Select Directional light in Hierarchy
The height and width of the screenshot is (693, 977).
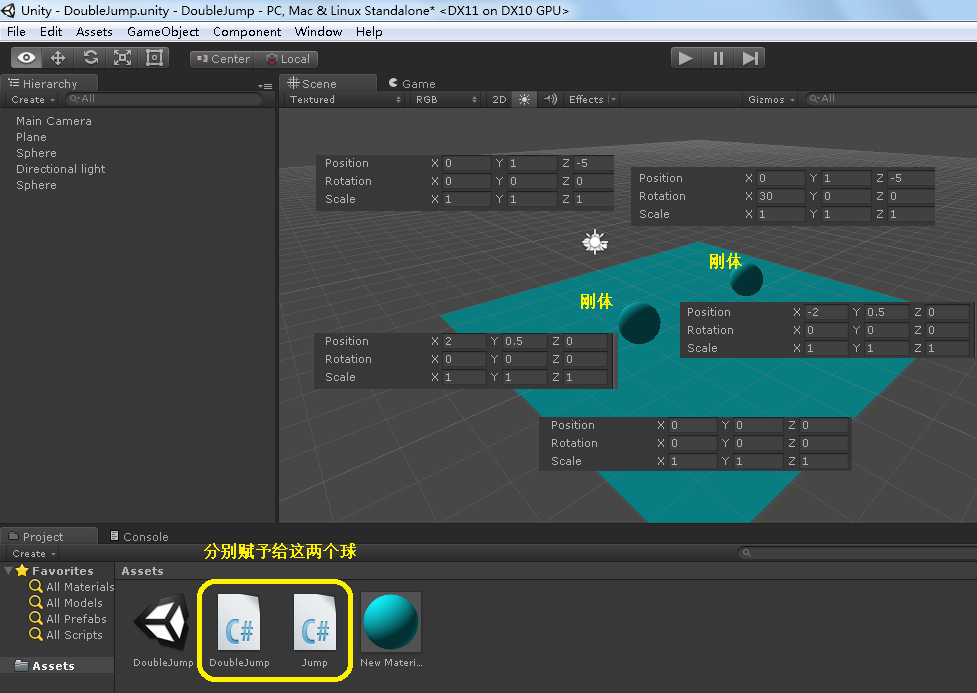(60, 169)
